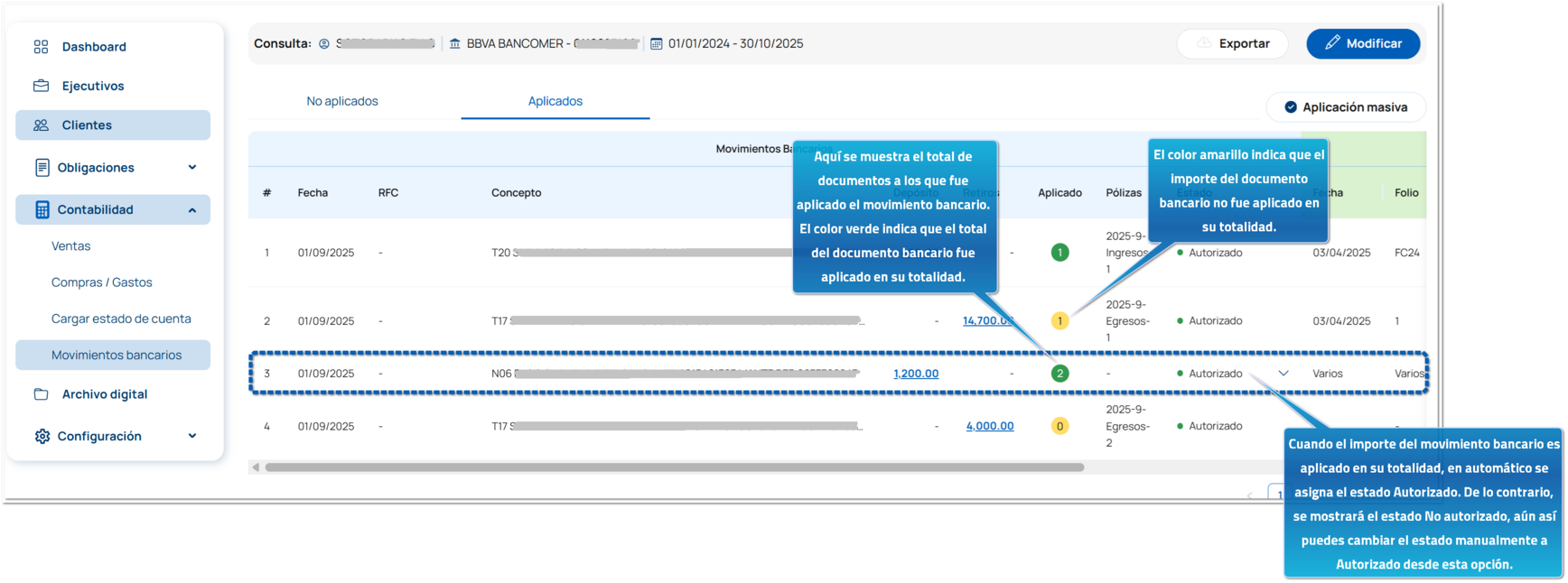
Task: Collapse the Contabilidad menu chevron
Action: [x=192, y=210]
